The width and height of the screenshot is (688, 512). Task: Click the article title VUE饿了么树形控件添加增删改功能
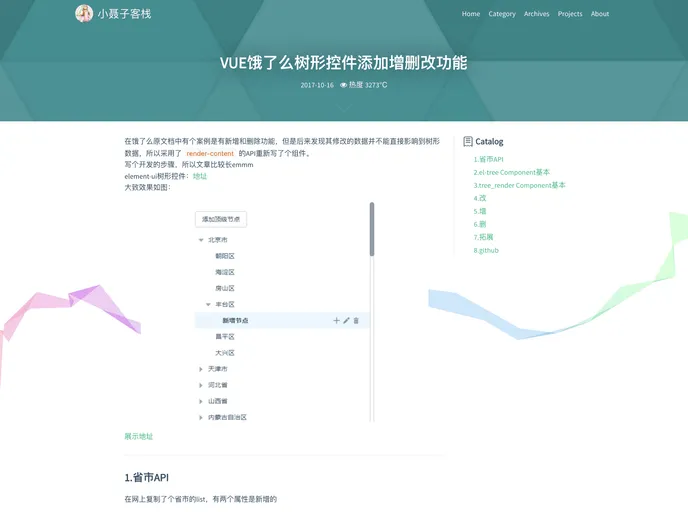point(344,63)
